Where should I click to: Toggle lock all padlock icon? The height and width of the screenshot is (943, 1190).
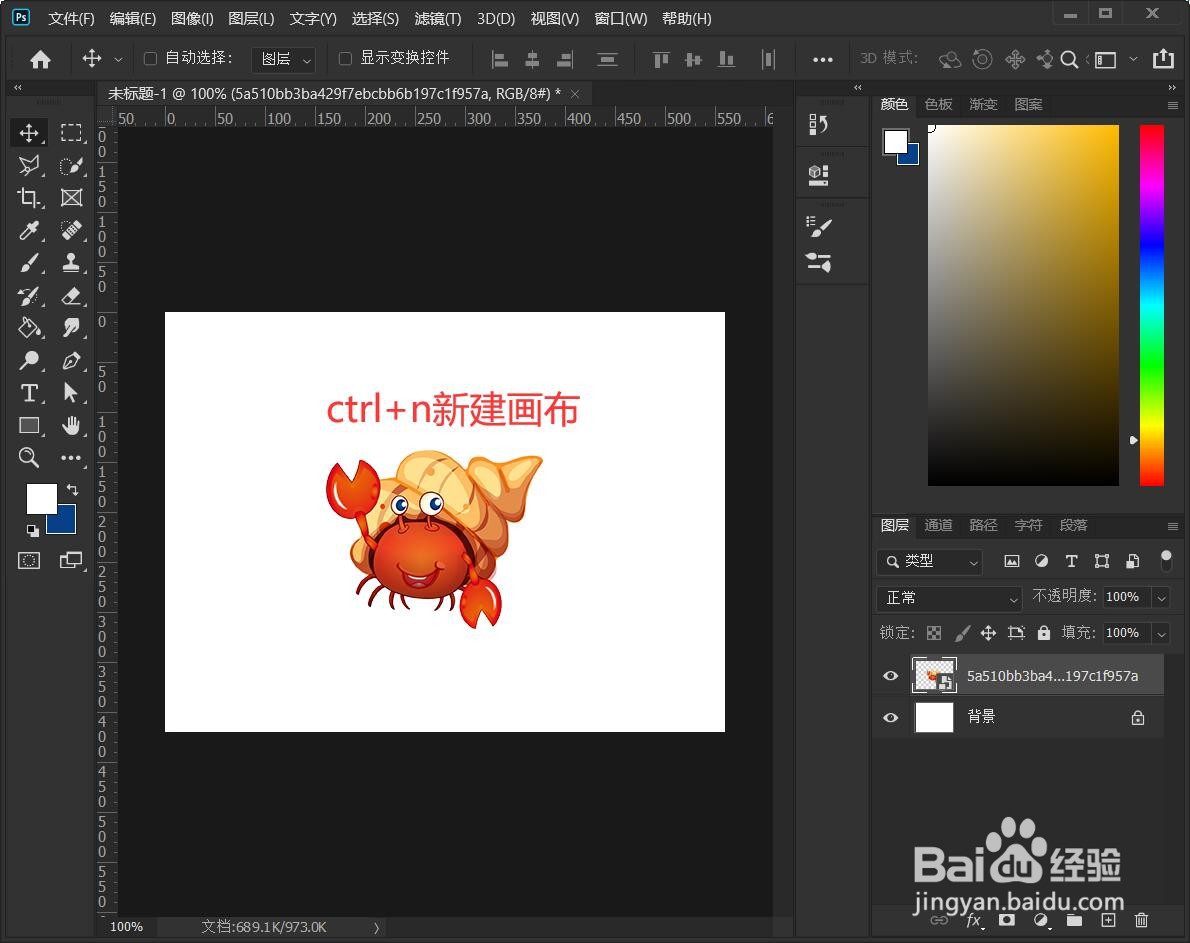pos(1044,633)
